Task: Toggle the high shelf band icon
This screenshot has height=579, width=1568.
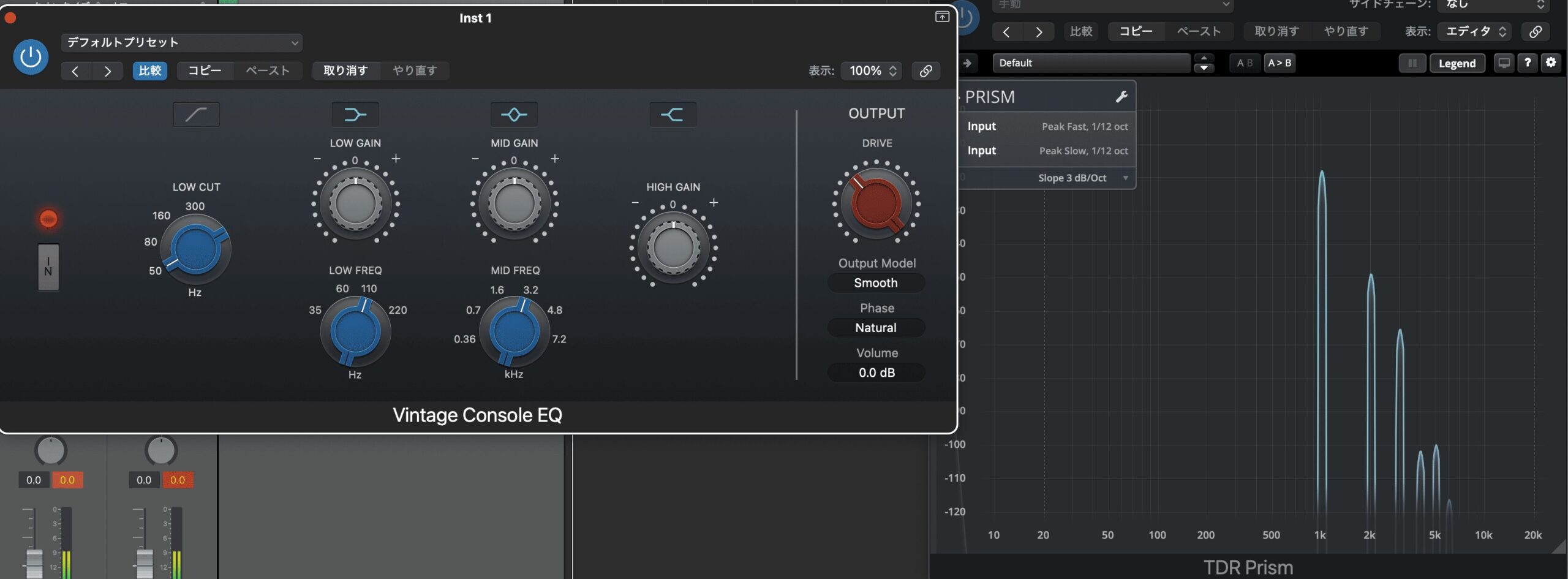Action: [673, 115]
